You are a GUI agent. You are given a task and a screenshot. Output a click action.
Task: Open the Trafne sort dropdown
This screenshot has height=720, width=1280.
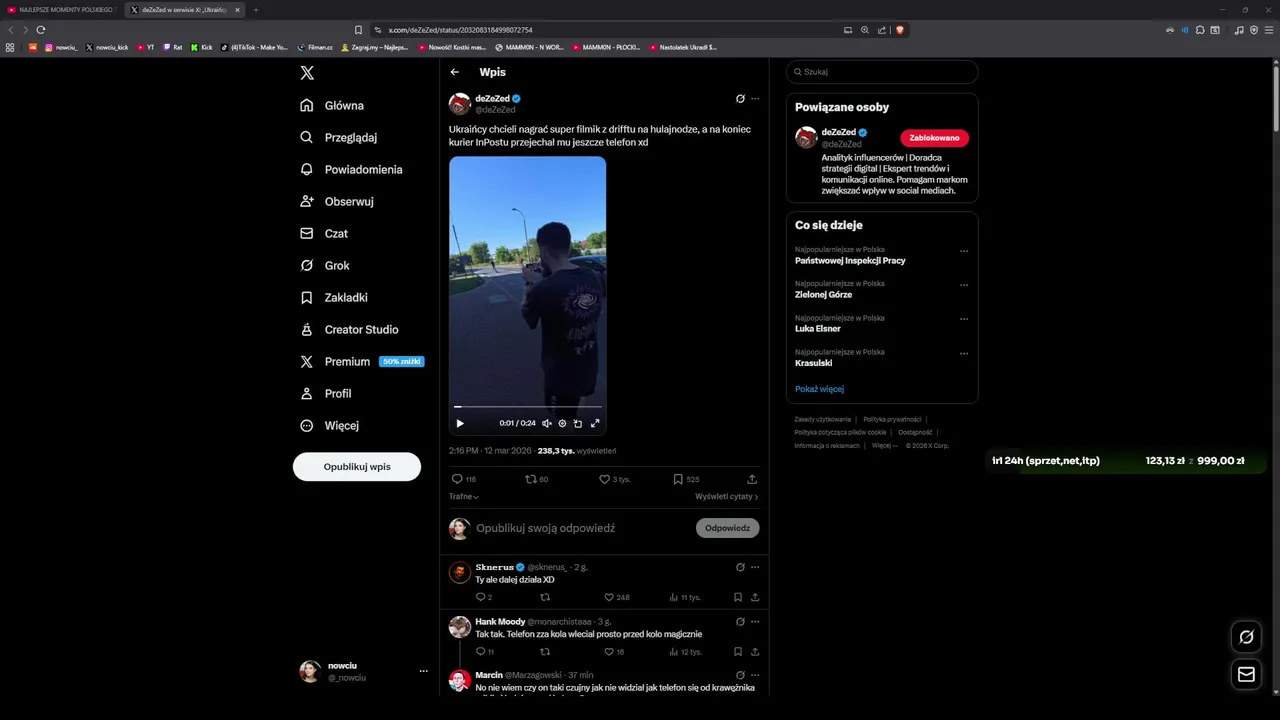[x=464, y=496]
